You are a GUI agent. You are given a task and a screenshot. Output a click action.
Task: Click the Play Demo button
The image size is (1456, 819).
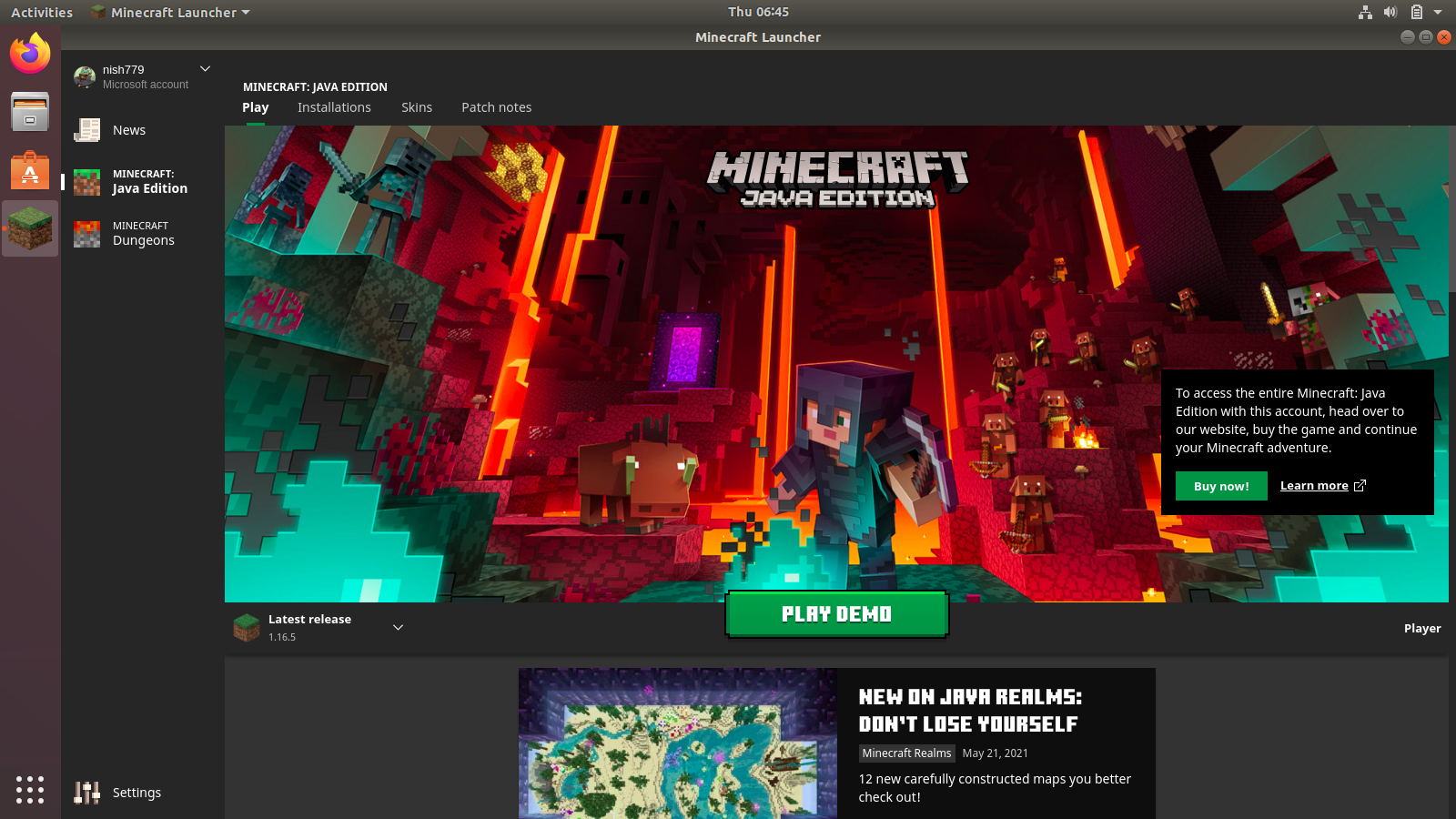click(836, 614)
